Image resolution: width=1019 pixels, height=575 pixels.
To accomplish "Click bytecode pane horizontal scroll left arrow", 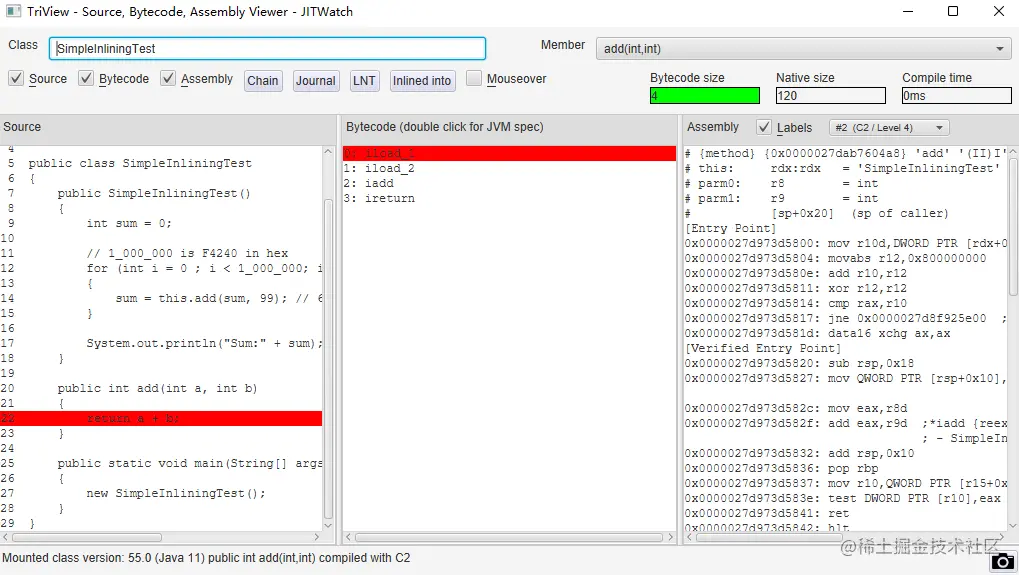I will tap(348, 537).
